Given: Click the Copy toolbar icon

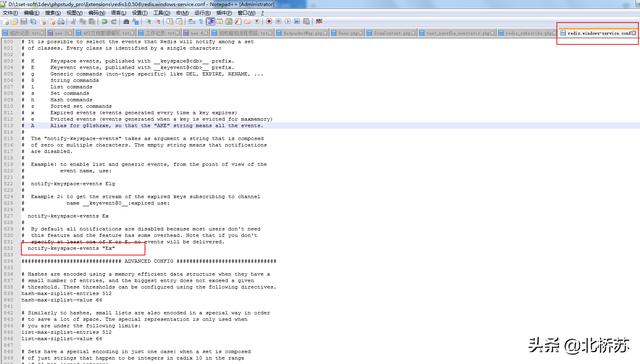Looking at the screenshot, I should [x=83, y=22].
